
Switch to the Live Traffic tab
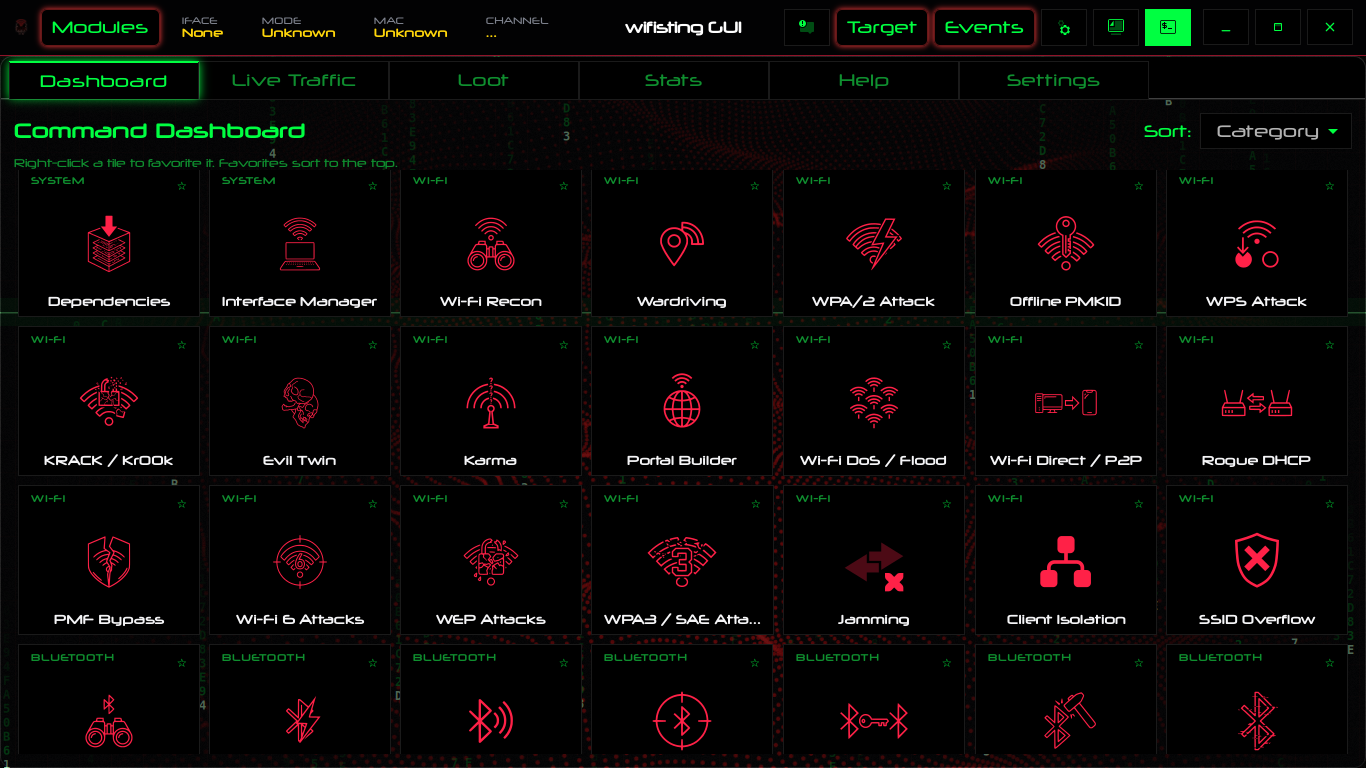(x=294, y=81)
